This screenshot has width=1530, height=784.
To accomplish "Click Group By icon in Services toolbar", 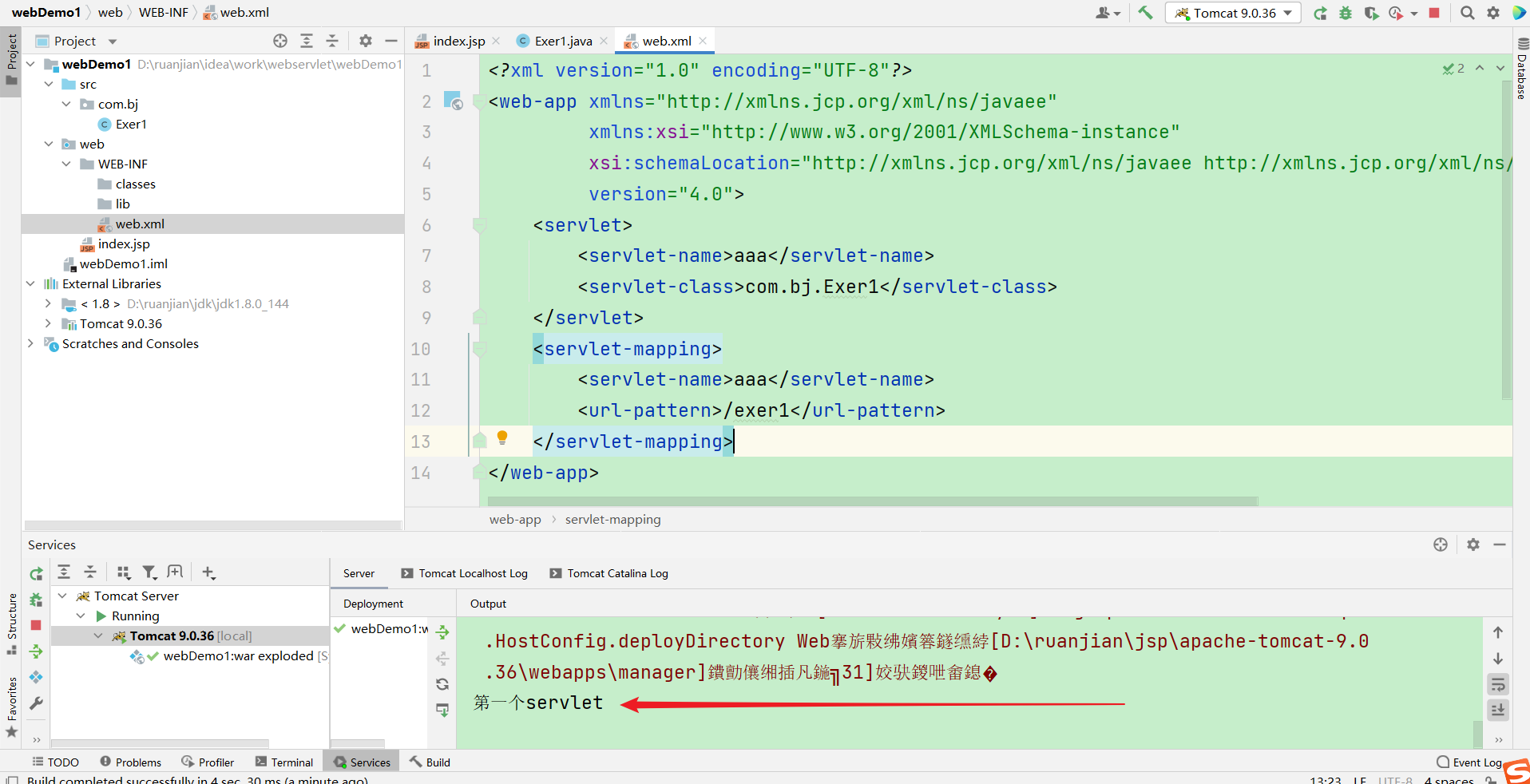I will (124, 572).
